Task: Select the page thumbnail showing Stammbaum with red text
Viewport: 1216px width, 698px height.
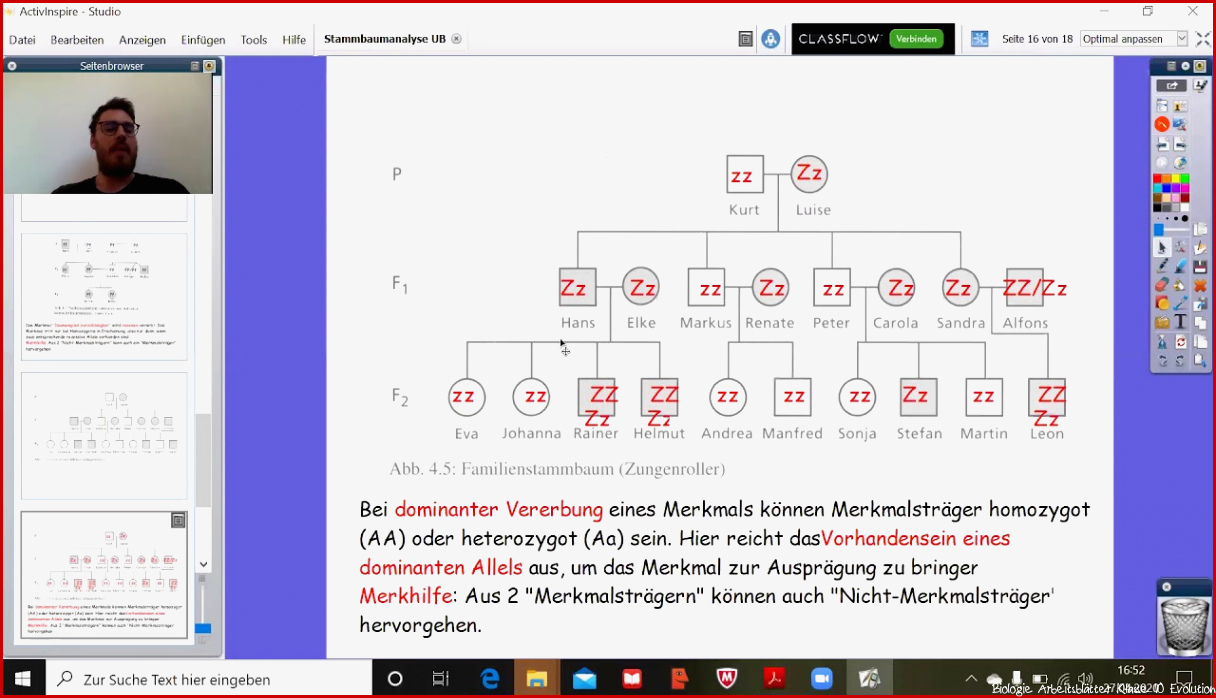Action: 104,297
